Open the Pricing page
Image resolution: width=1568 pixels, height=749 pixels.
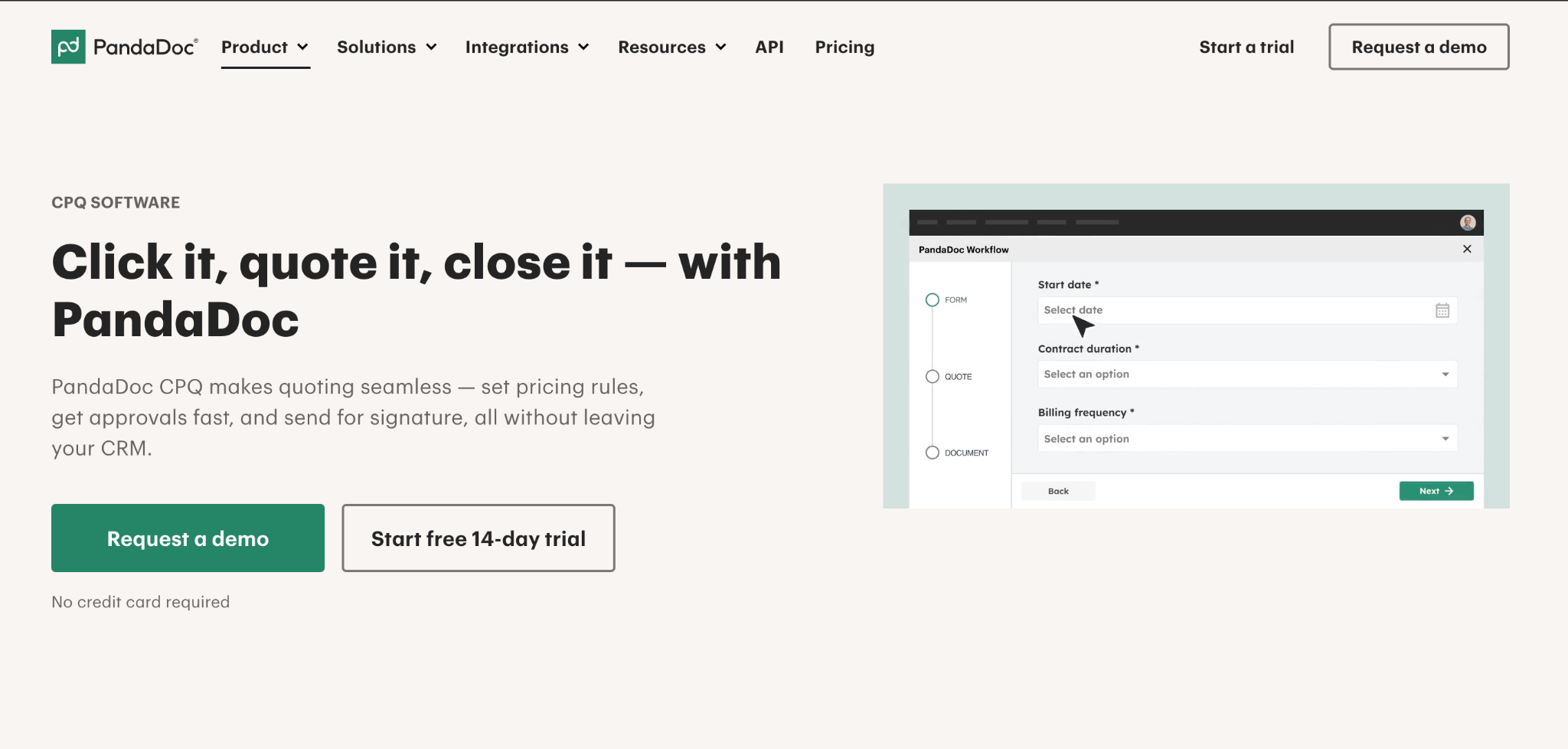844,47
